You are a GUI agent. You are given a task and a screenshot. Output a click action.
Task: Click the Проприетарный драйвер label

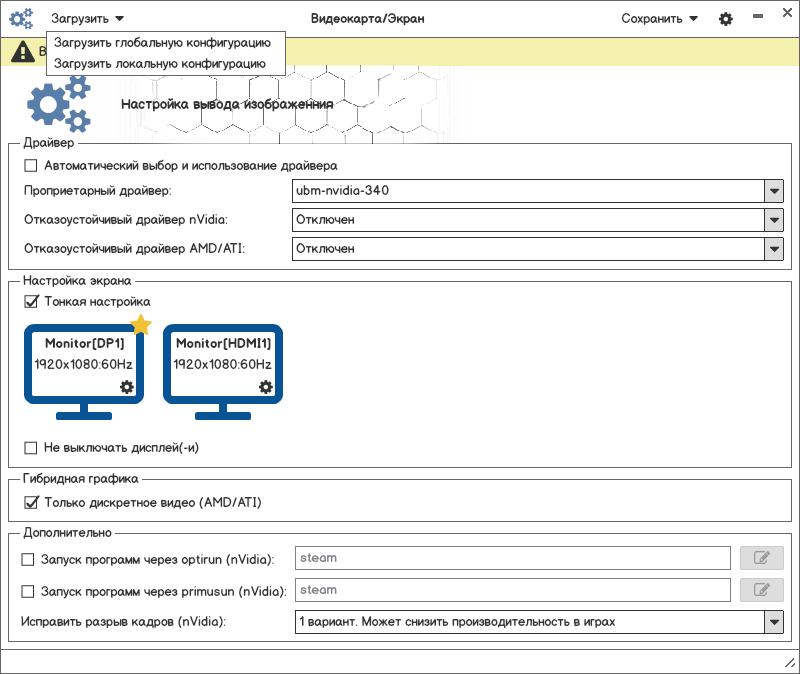pos(98,191)
